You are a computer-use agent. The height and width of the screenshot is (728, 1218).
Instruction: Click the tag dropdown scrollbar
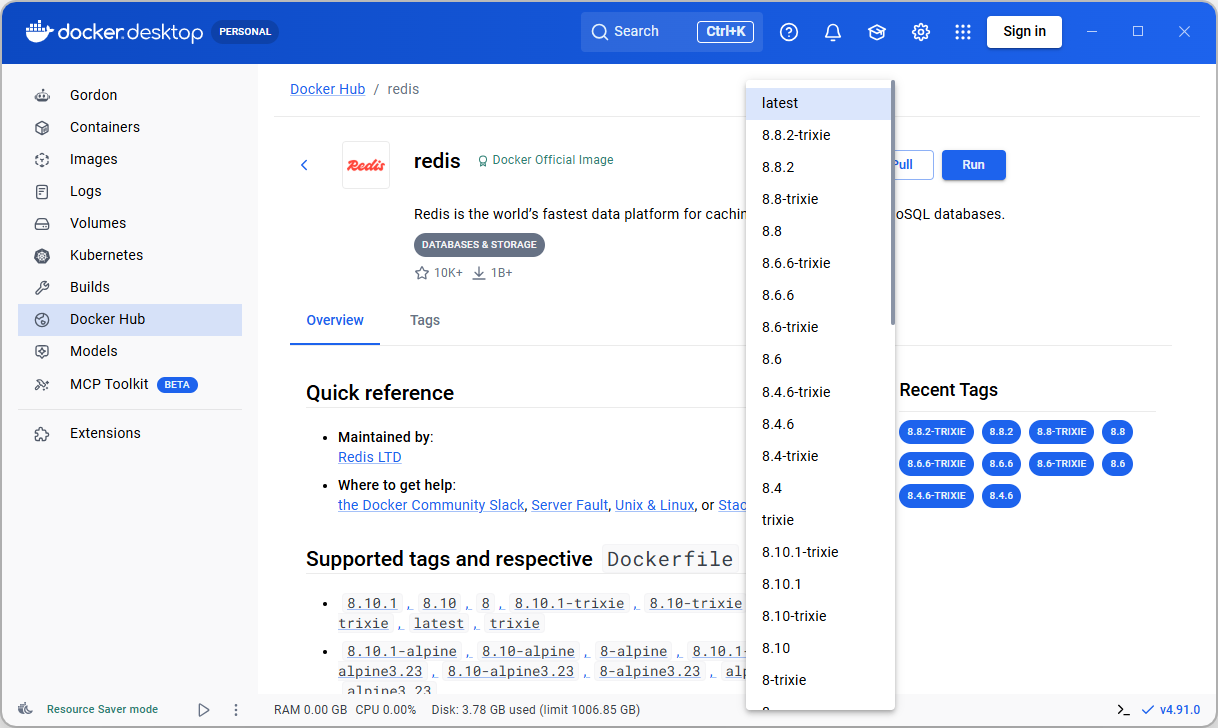click(x=892, y=205)
